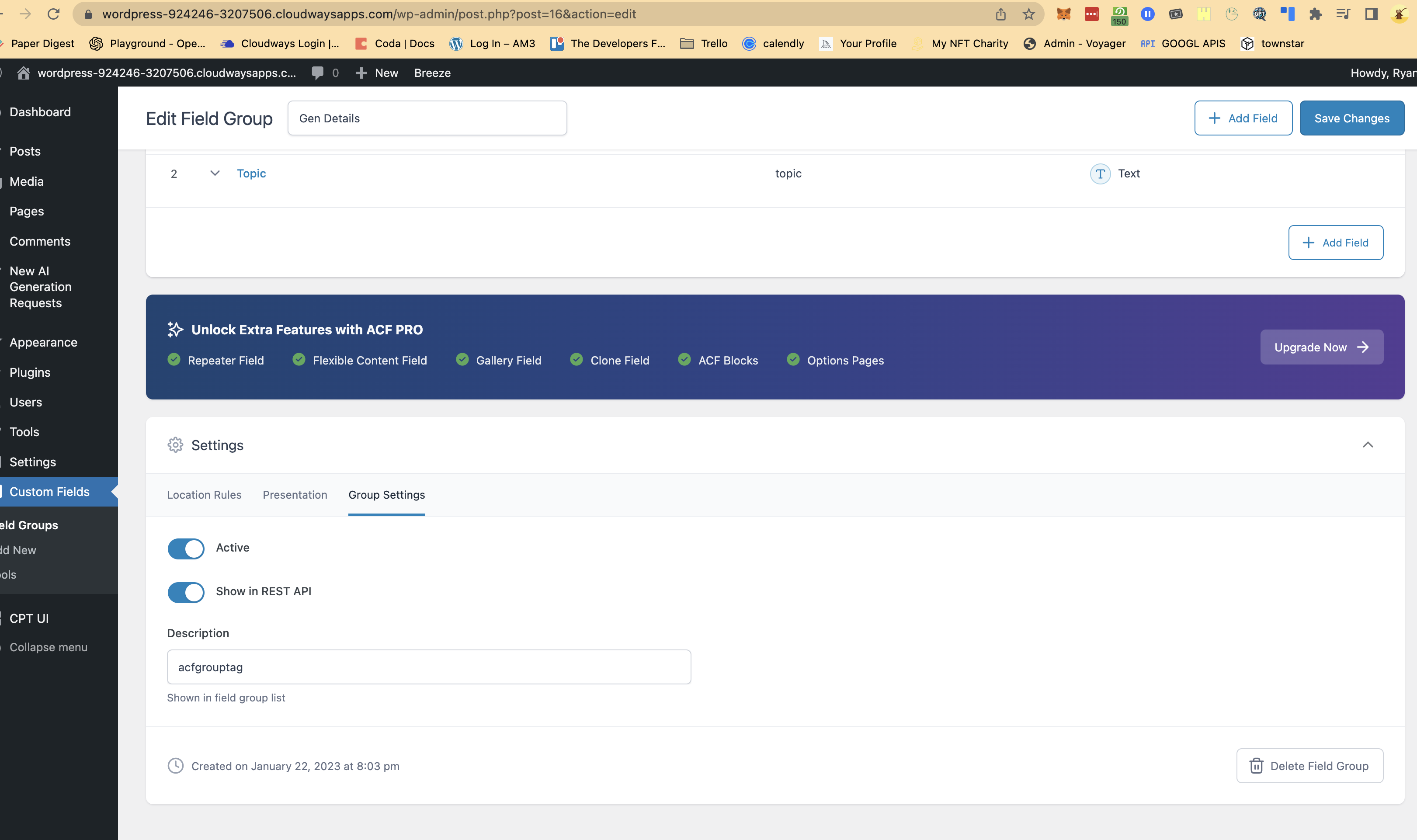Click Delete Field Group button
This screenshot has height=840, width=1417.
(x=1309, y=766)
